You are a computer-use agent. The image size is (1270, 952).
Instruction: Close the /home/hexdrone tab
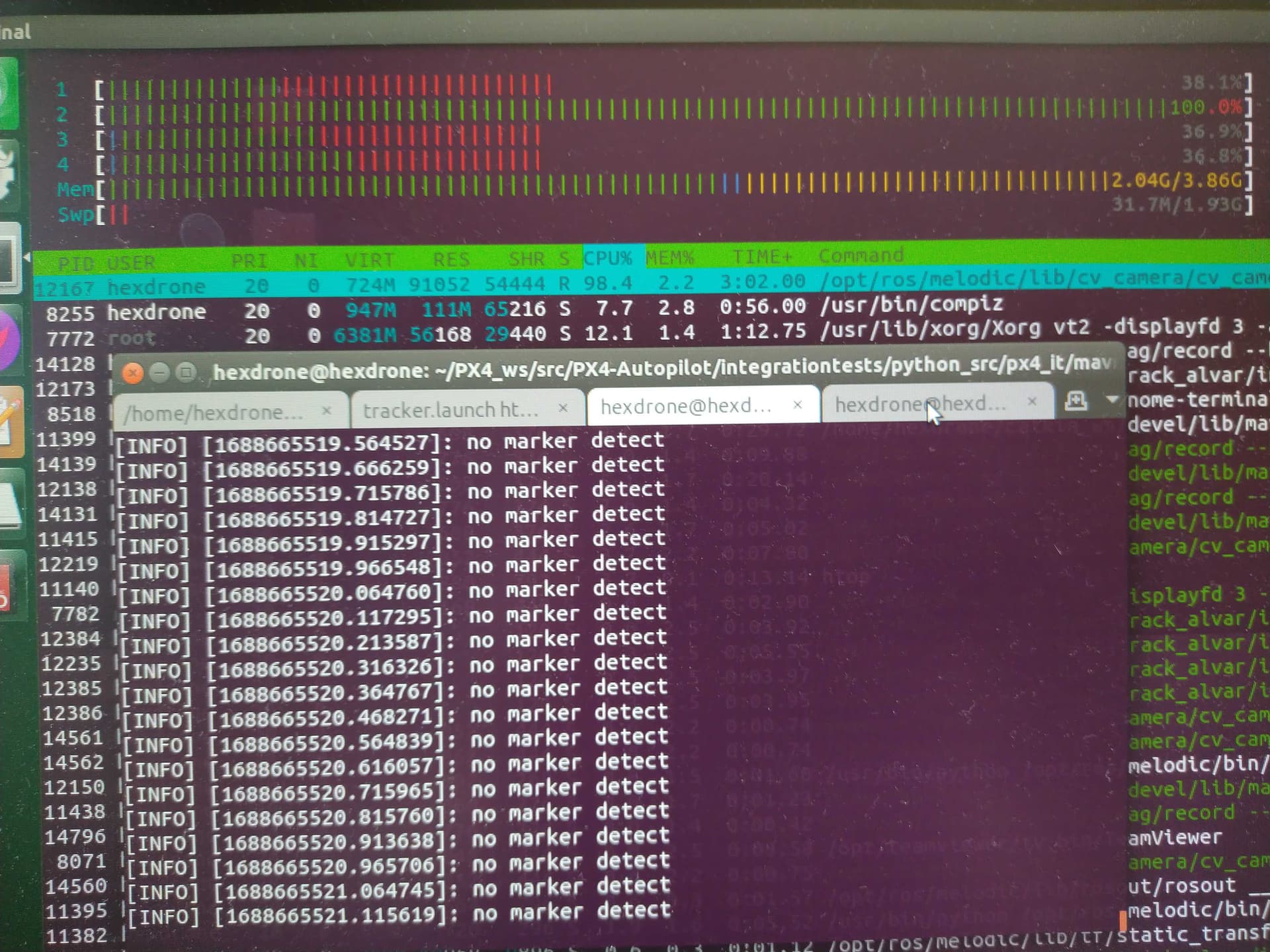coord(326,411)
